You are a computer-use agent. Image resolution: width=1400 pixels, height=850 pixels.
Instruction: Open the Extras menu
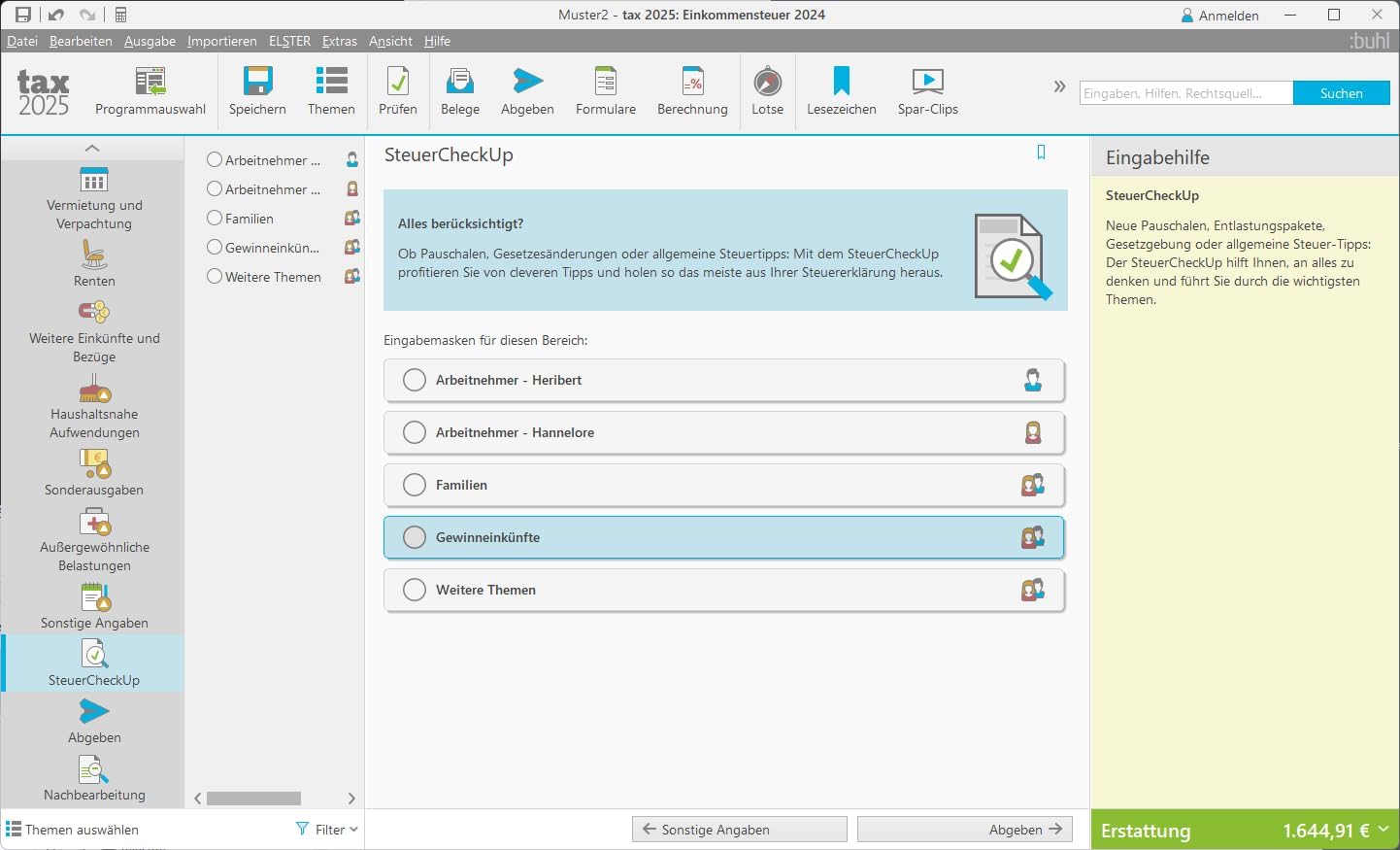click(x=340, y=41)
